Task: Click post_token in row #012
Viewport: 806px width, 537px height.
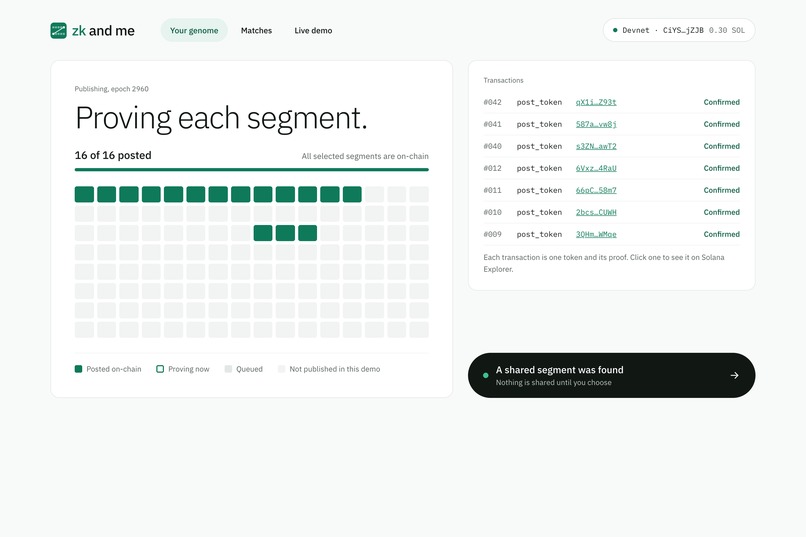Action: click(x=539, y=168)
